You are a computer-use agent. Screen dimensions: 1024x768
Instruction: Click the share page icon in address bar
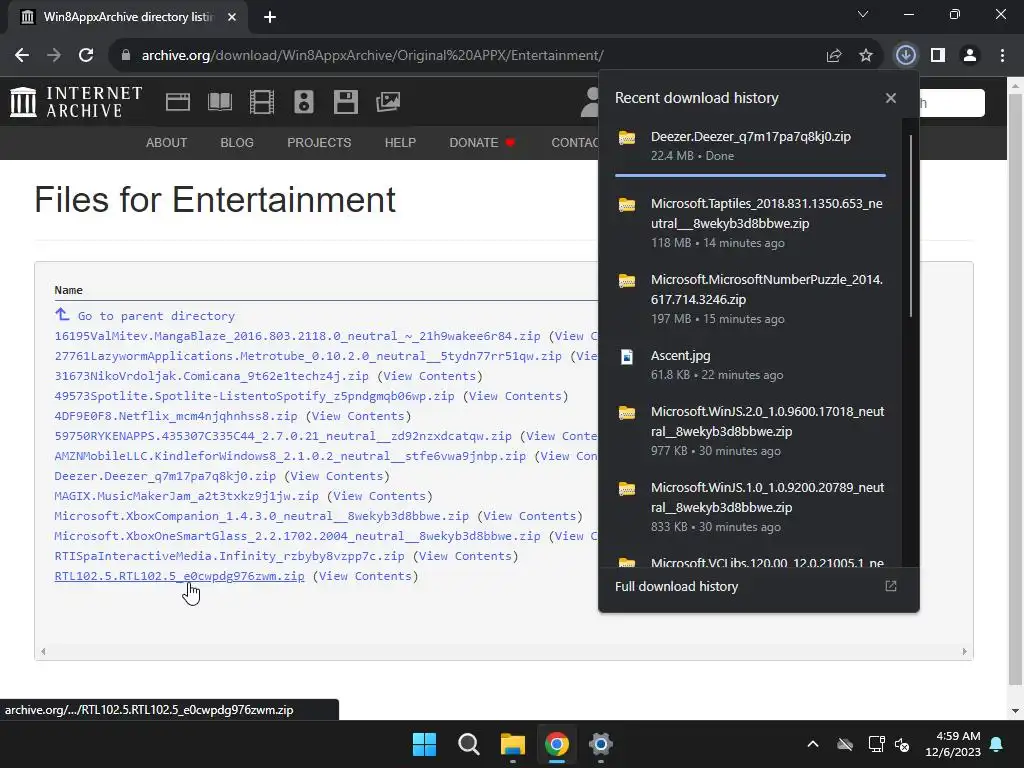[834, 56]
